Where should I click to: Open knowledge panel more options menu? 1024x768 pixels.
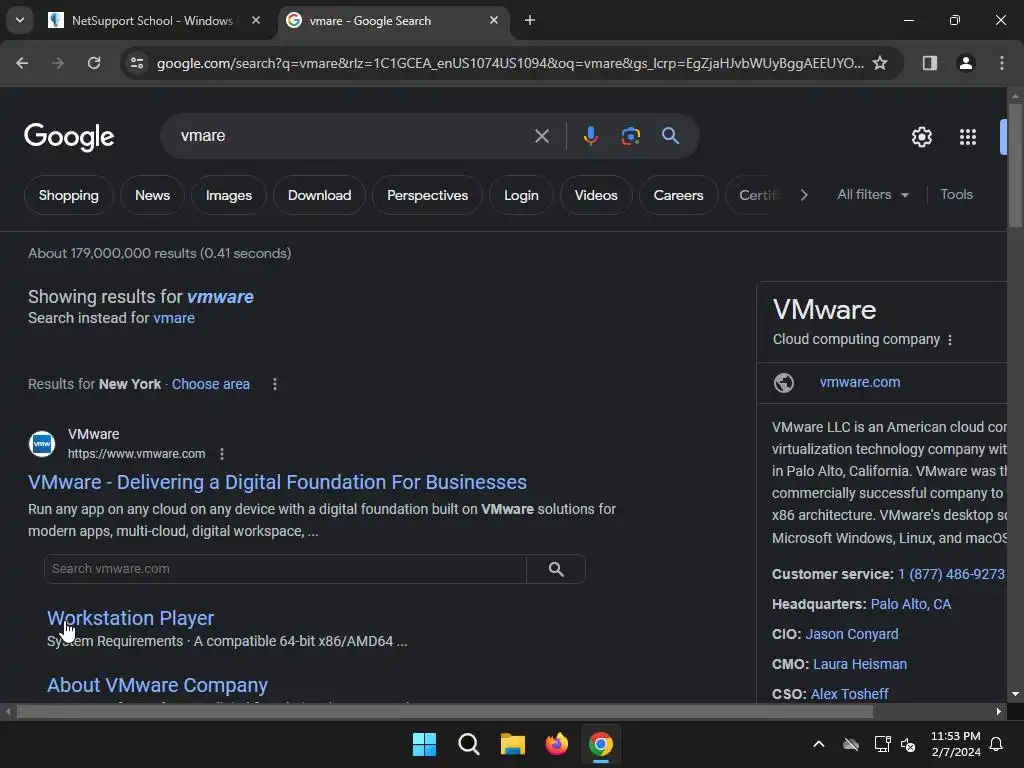pos(950,340)
